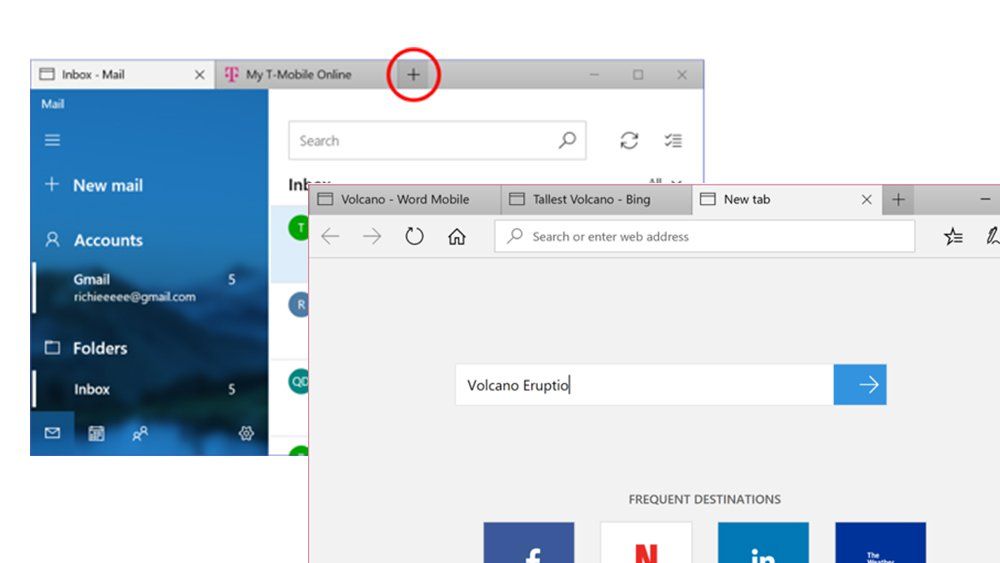Open the favorites hub star icon
This screenshot has height=563, width=1000.
point(953,237)
